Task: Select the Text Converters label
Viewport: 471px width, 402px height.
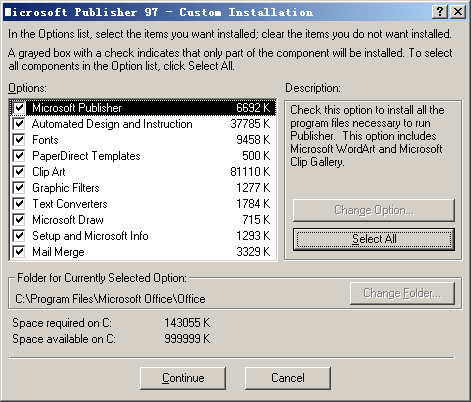Action: [70, 204]
